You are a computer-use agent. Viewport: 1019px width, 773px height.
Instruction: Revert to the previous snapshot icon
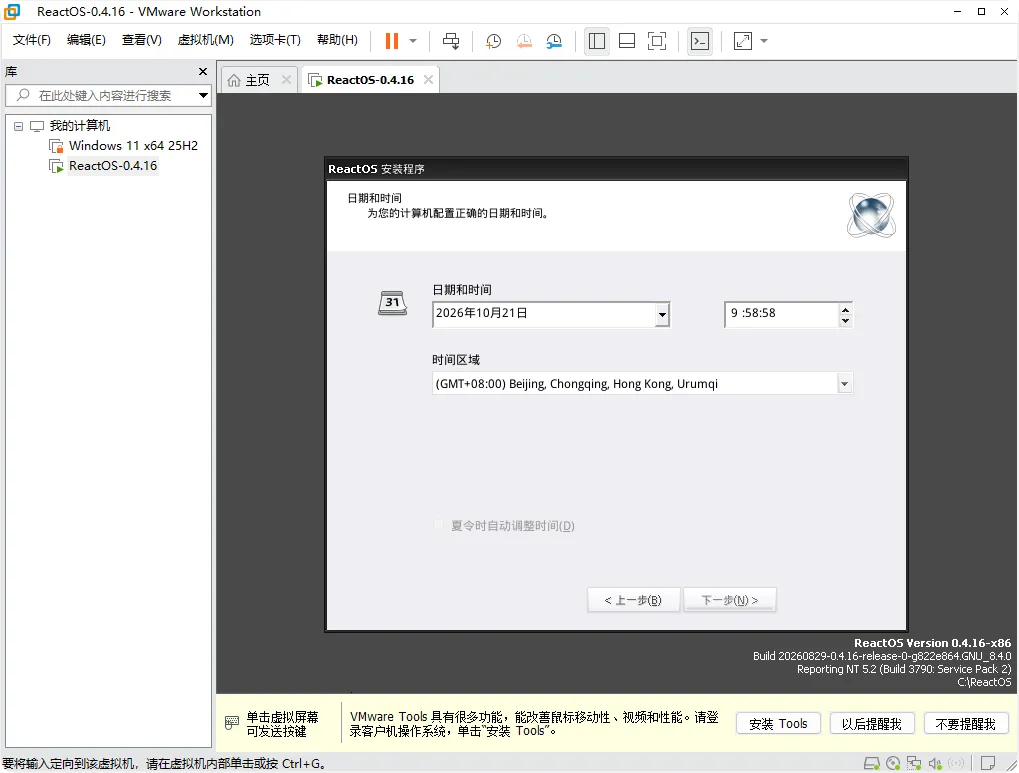click(x=524, y=41)
